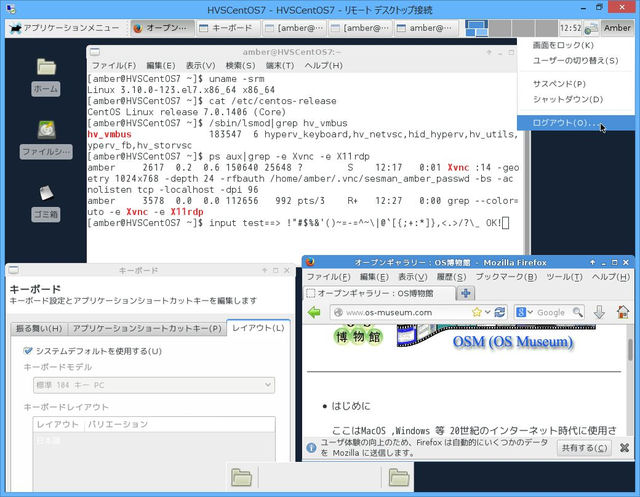This screenshot has width=640, height=497.
Task: Dismiss the Firefox notification bar with X
Action: tap(624, 448)
